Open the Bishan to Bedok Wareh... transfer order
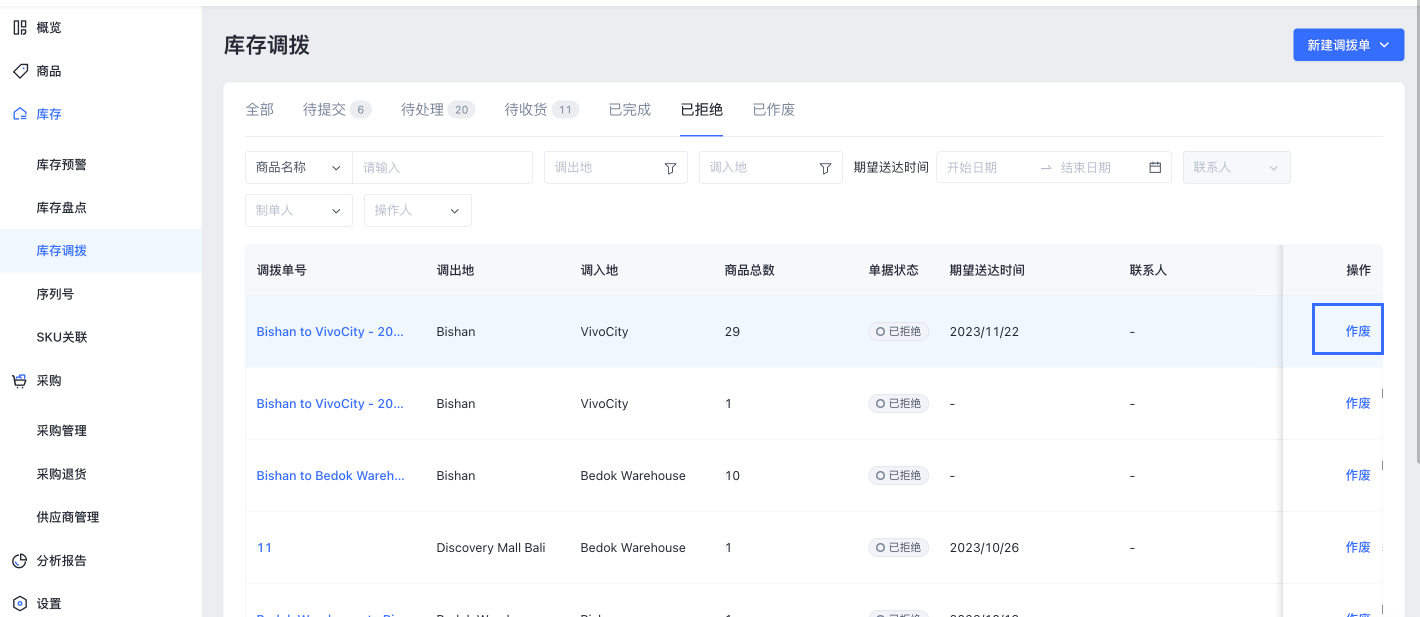 (331, 476)
